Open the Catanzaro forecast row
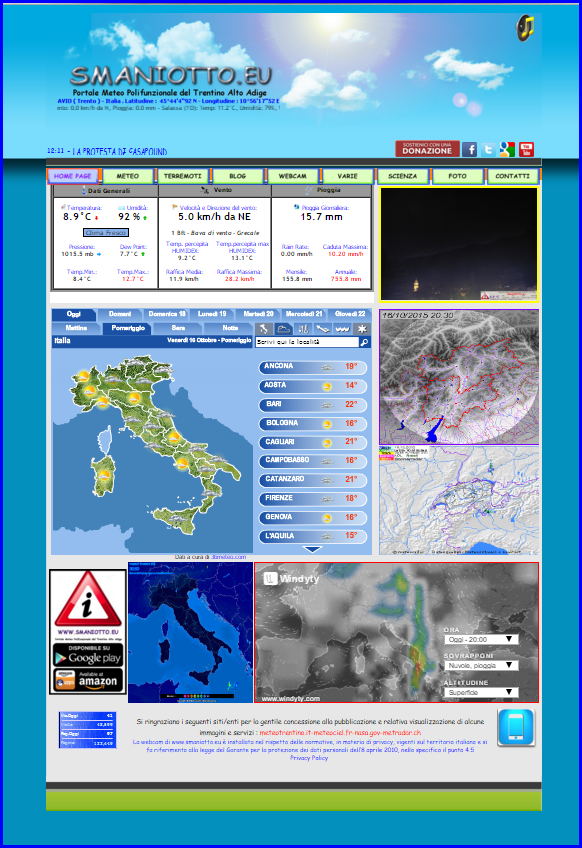 [x=313, y=480]
